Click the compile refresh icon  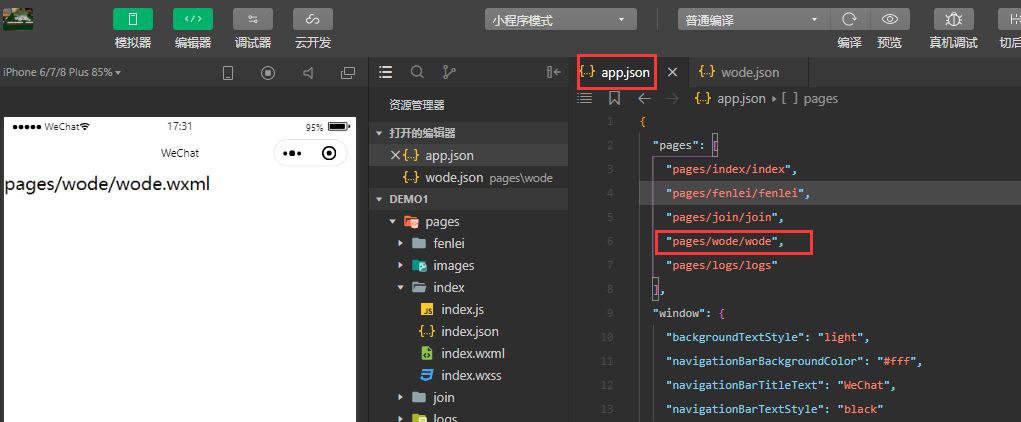click(x=849, y=20)
